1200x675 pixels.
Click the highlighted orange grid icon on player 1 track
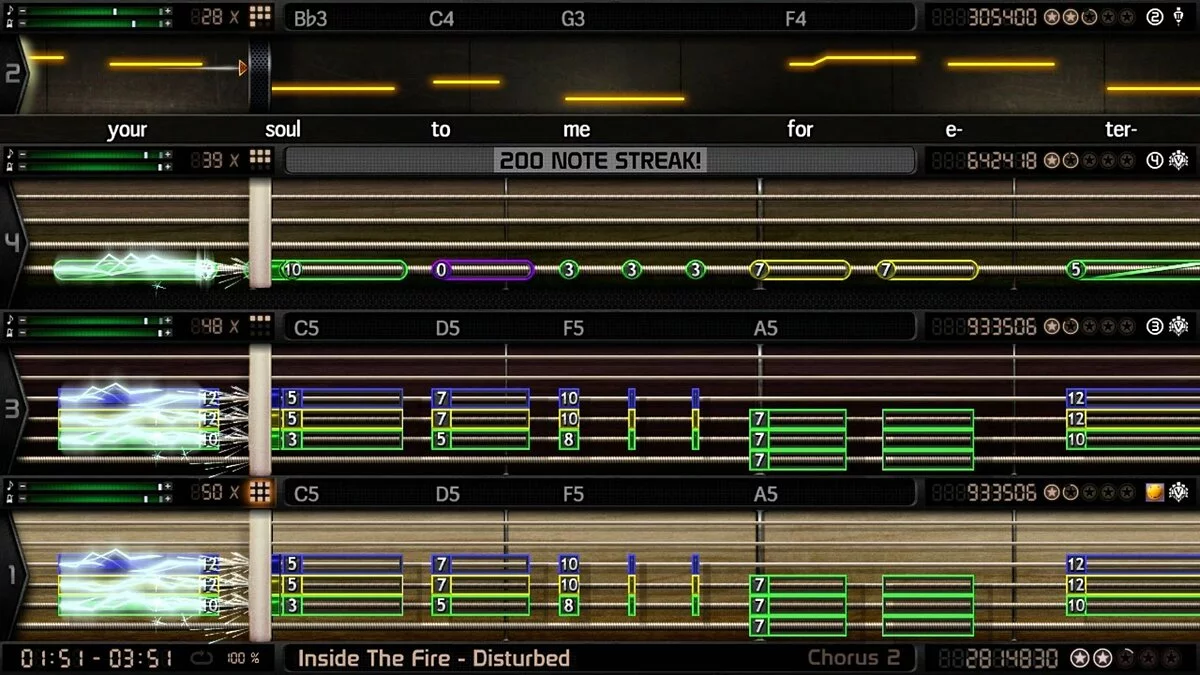[260, 492]
